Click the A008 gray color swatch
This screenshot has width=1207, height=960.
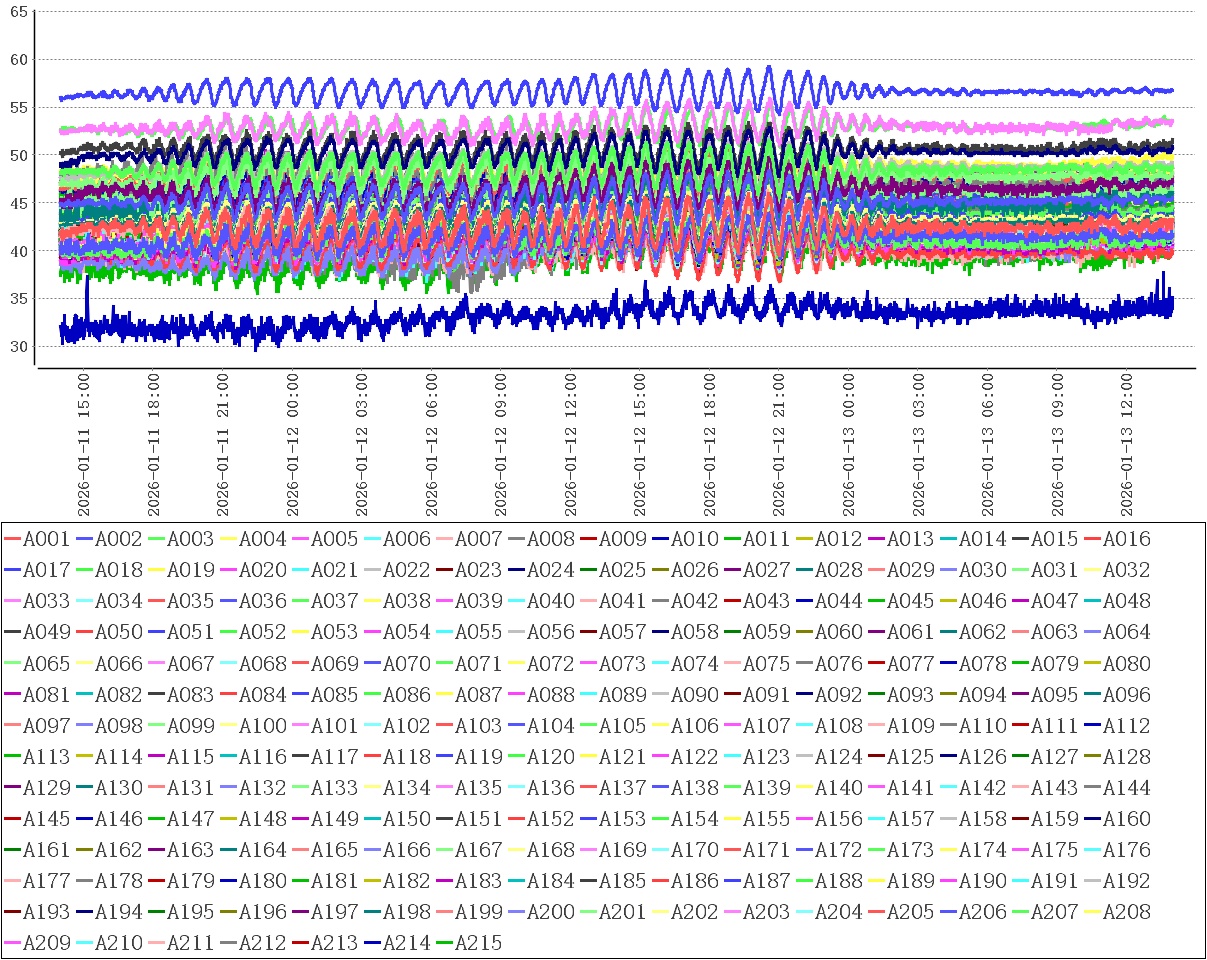click(515, 539)
